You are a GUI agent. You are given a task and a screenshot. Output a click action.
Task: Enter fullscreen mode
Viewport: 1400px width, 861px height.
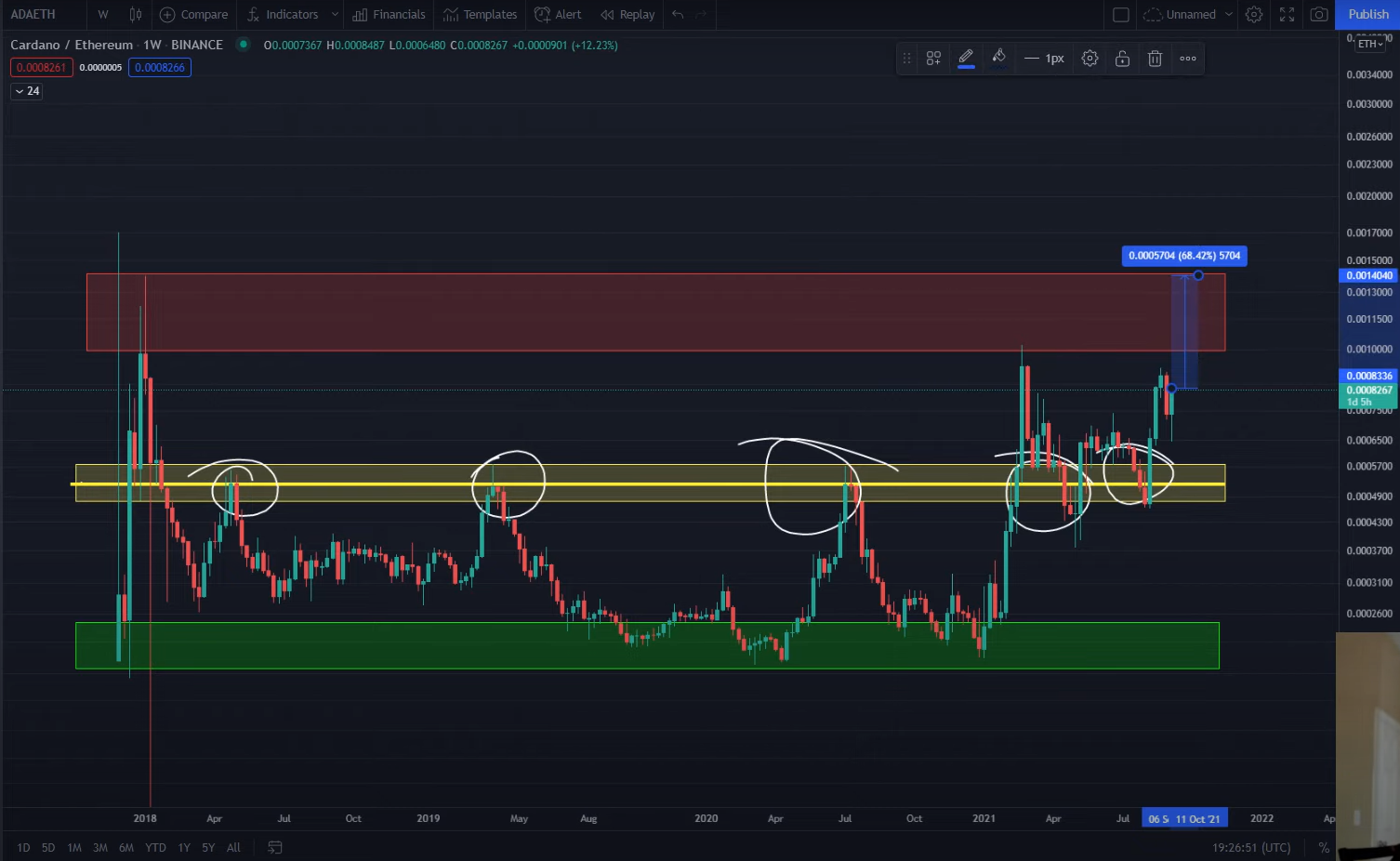point(1287,14)
